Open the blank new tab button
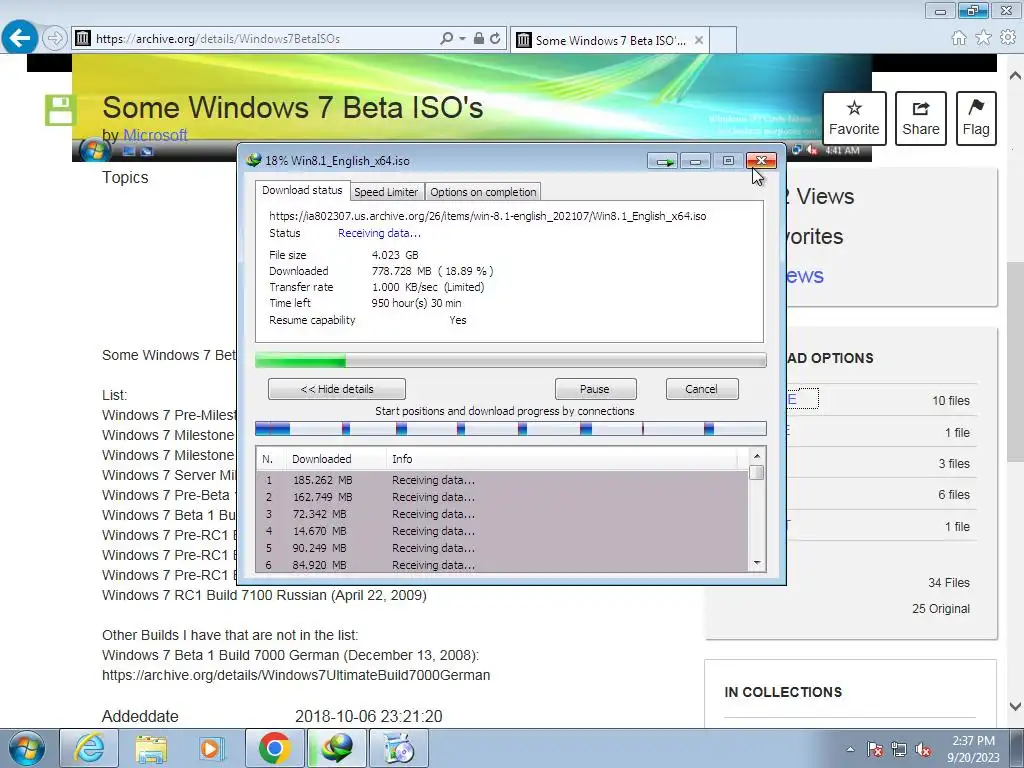 [x=723, y=40]
